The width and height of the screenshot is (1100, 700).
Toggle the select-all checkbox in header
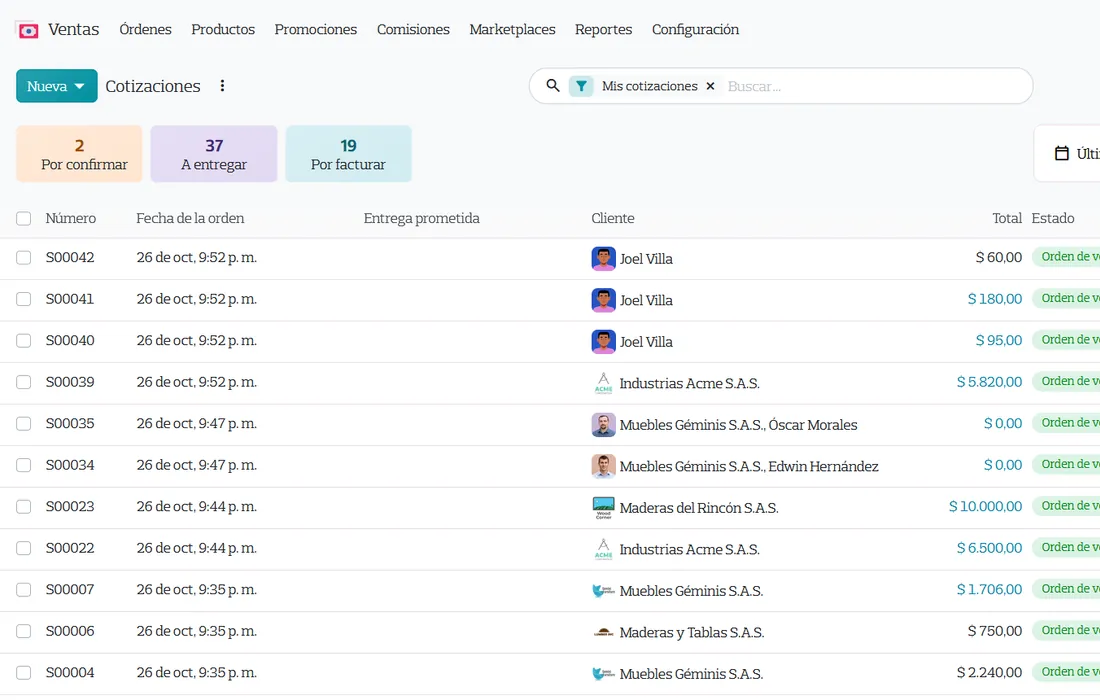click(24, 218)
